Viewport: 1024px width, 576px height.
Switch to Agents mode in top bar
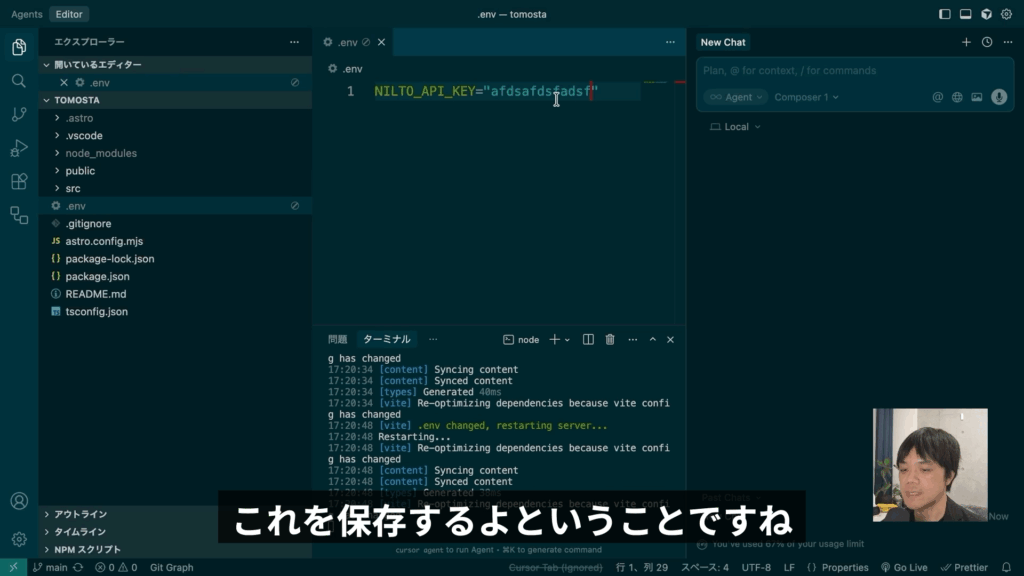[26, 14]
